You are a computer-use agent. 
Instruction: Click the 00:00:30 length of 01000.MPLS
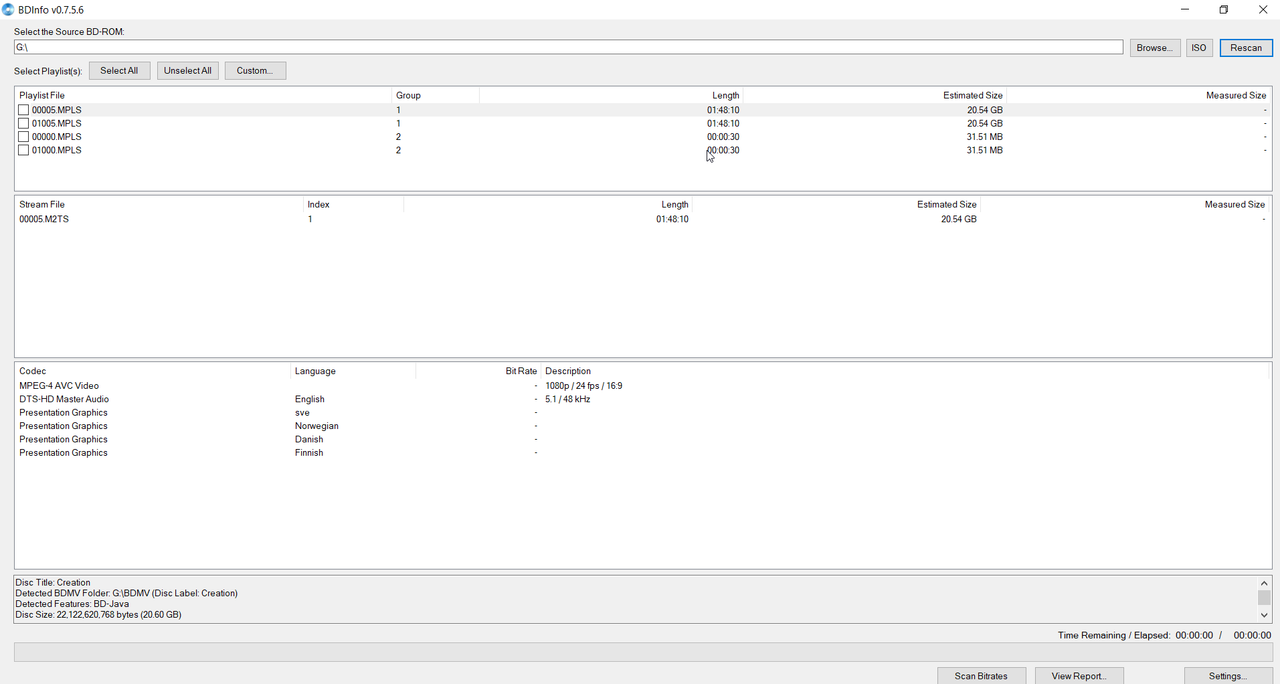[x=723, y=150]
